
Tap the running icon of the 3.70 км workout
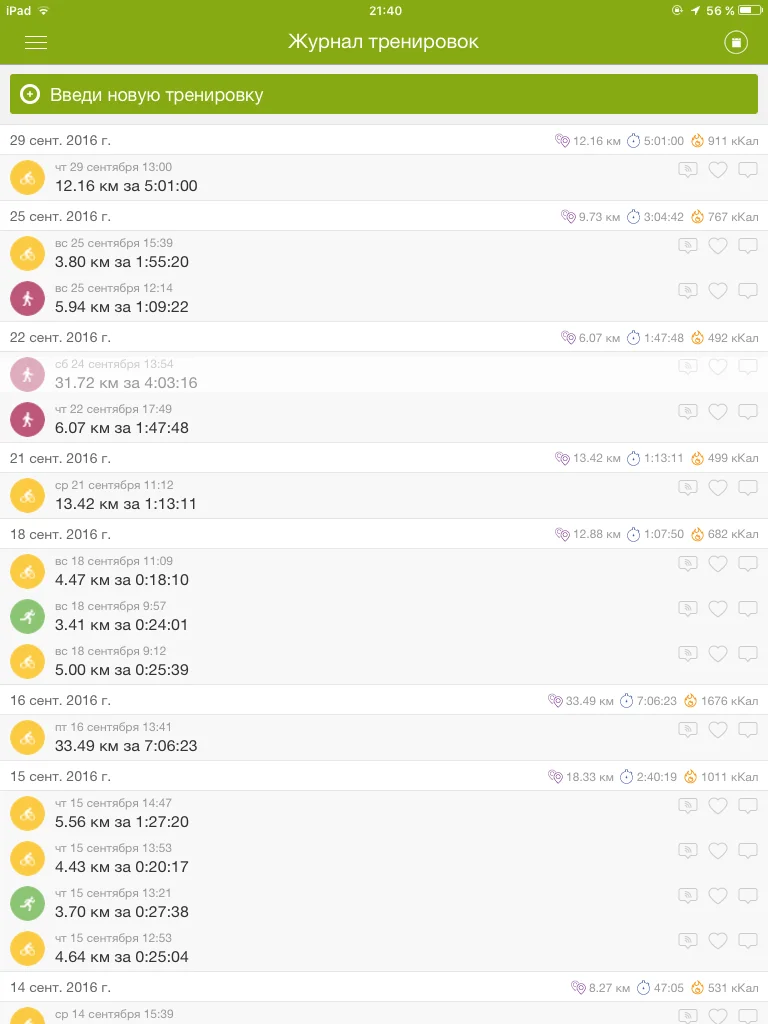click(x=27, y=903)
